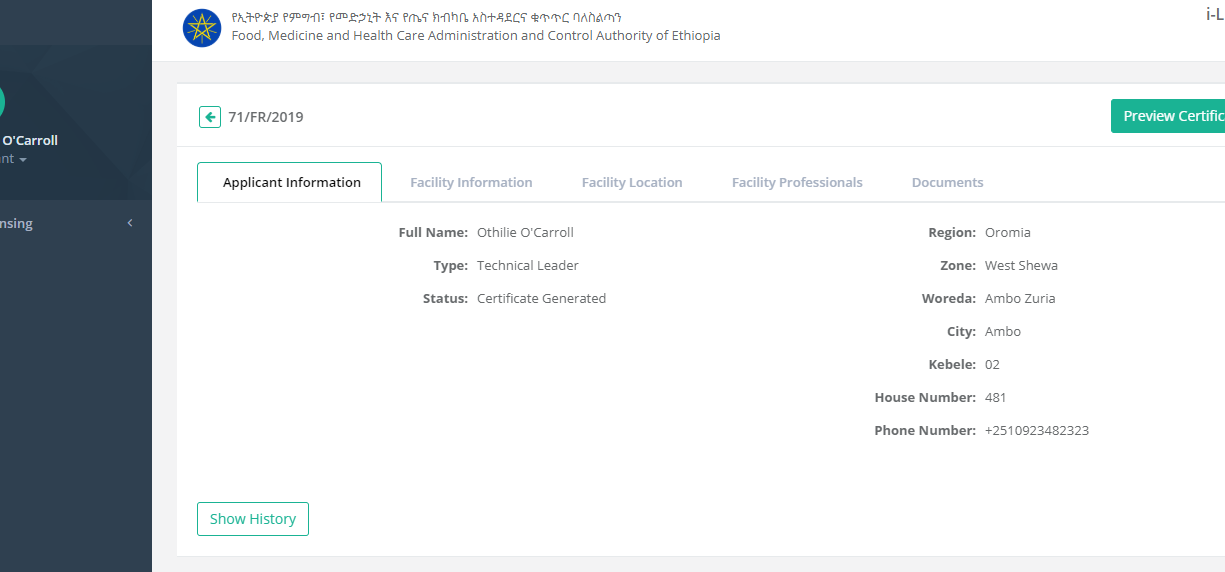Click the Oromia region value
The height and width of the screenshot is (572, 1225).
(1007, 232)
